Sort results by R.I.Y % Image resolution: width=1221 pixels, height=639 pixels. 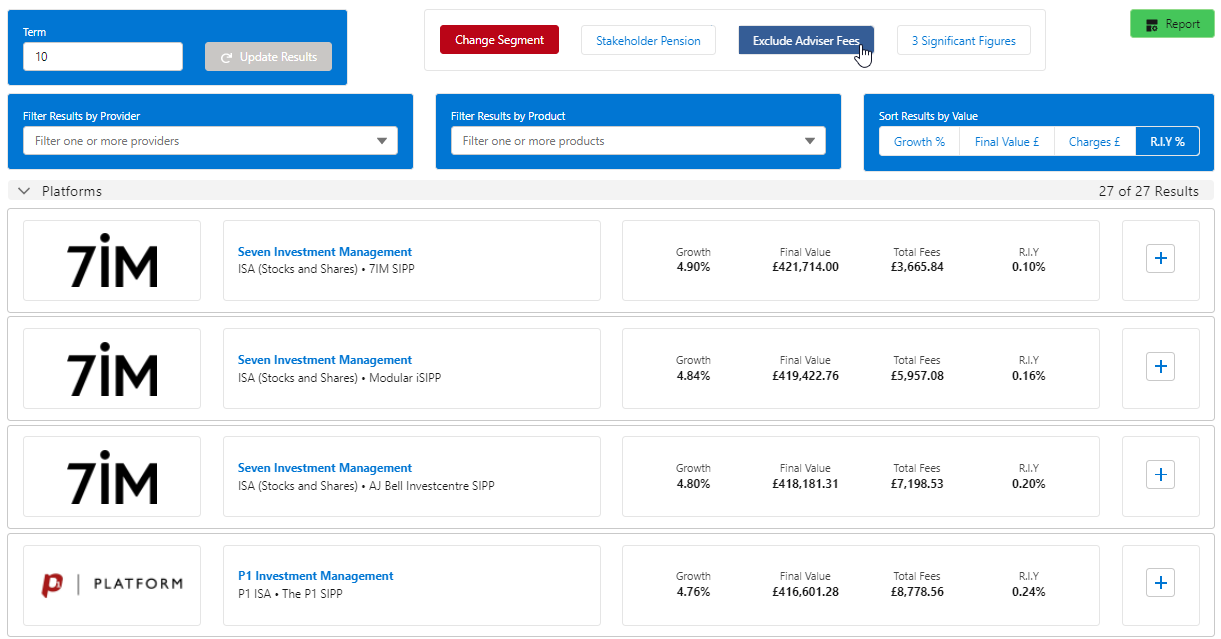[x=1167, y=142]
